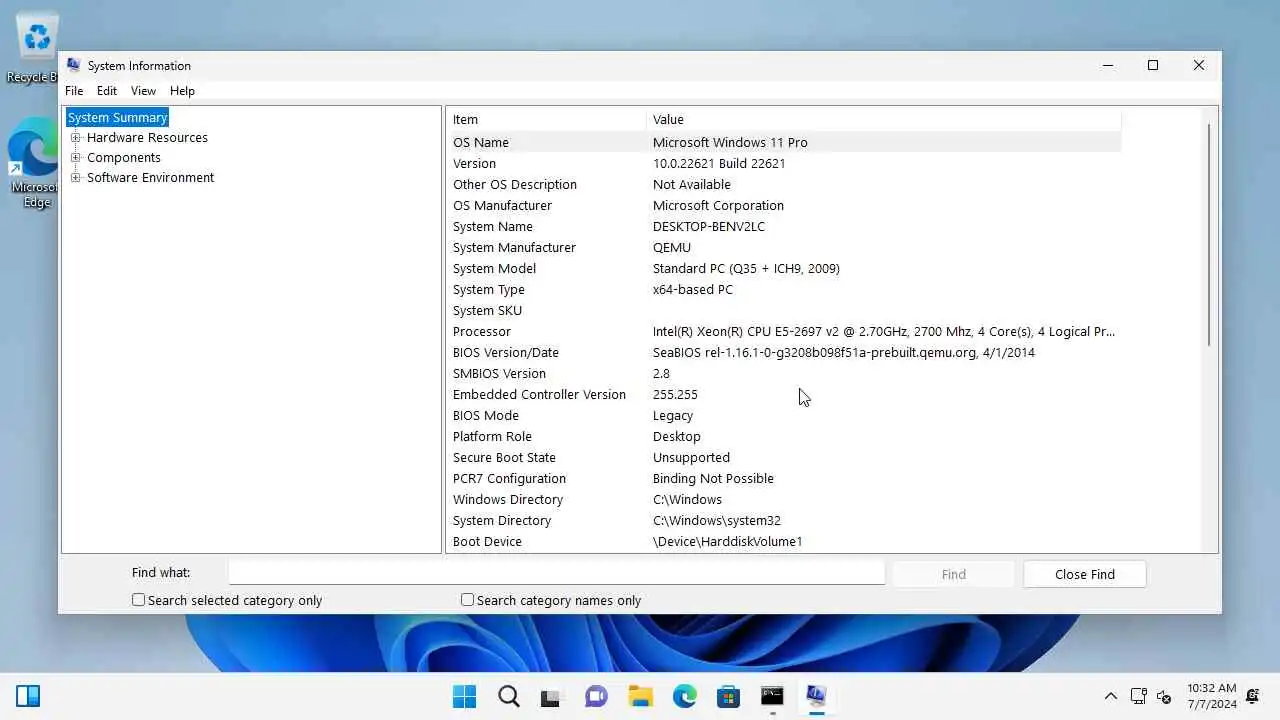Select the Other OS Description row
The height and width of the screenshot is (720, 1280).
click(784, 184)
